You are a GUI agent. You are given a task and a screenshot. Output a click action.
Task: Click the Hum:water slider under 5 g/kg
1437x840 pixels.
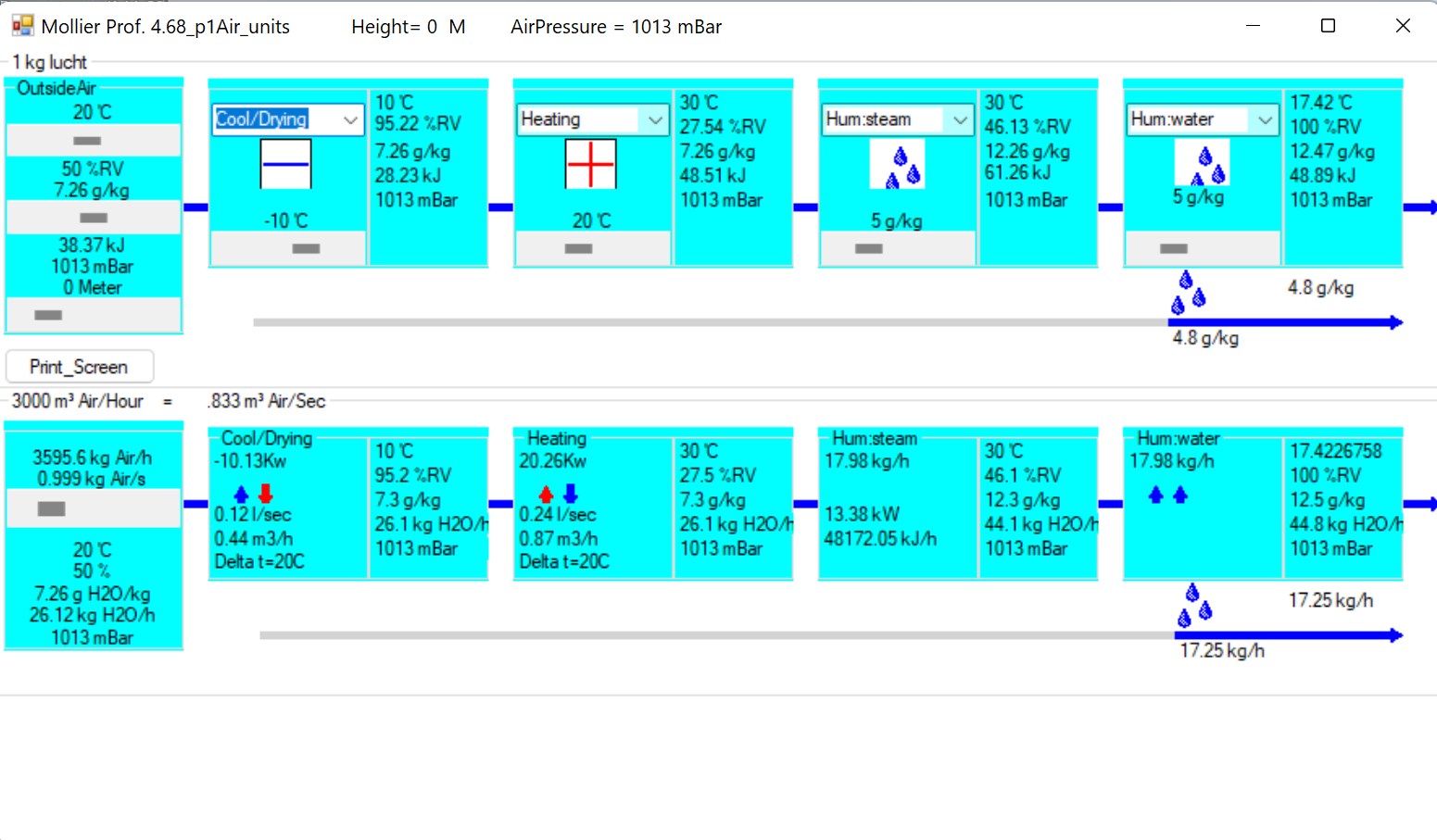1203,248
